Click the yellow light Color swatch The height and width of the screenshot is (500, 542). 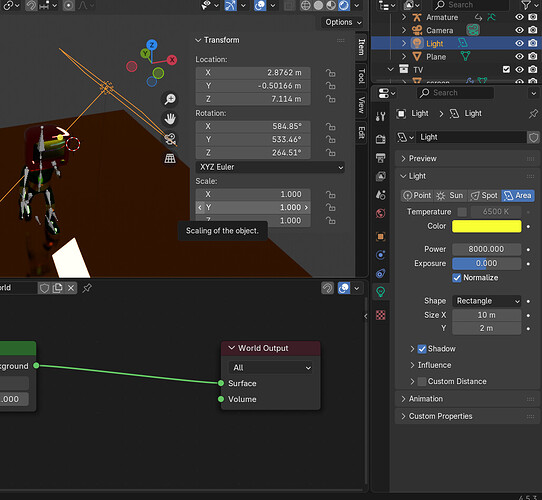[486, 226]
